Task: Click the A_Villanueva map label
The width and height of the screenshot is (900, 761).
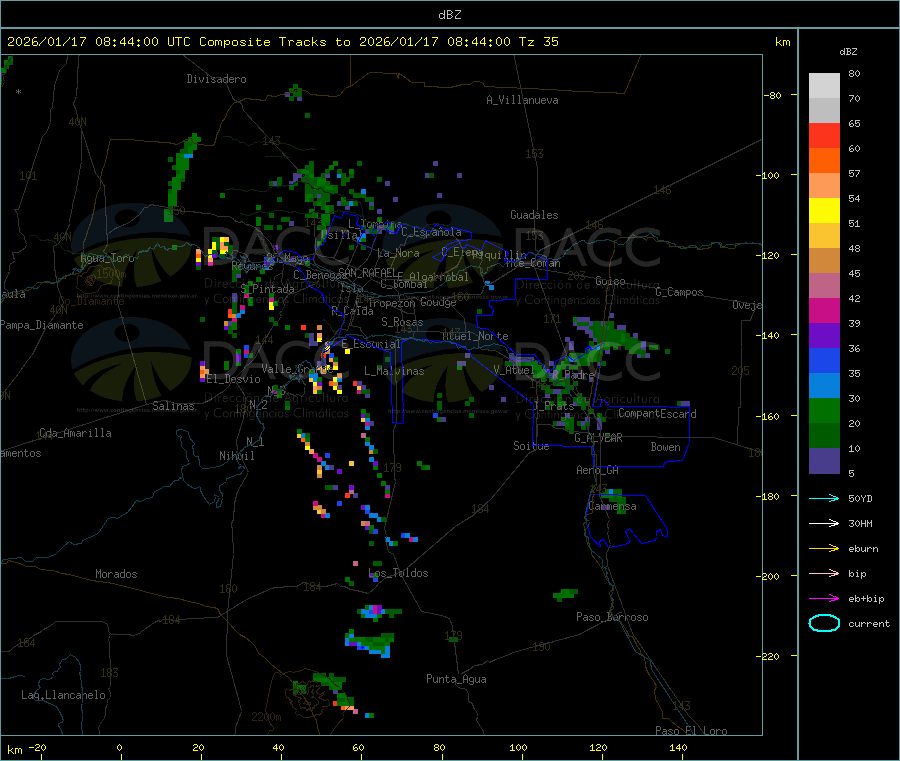Action: click(x=522, y=100)
